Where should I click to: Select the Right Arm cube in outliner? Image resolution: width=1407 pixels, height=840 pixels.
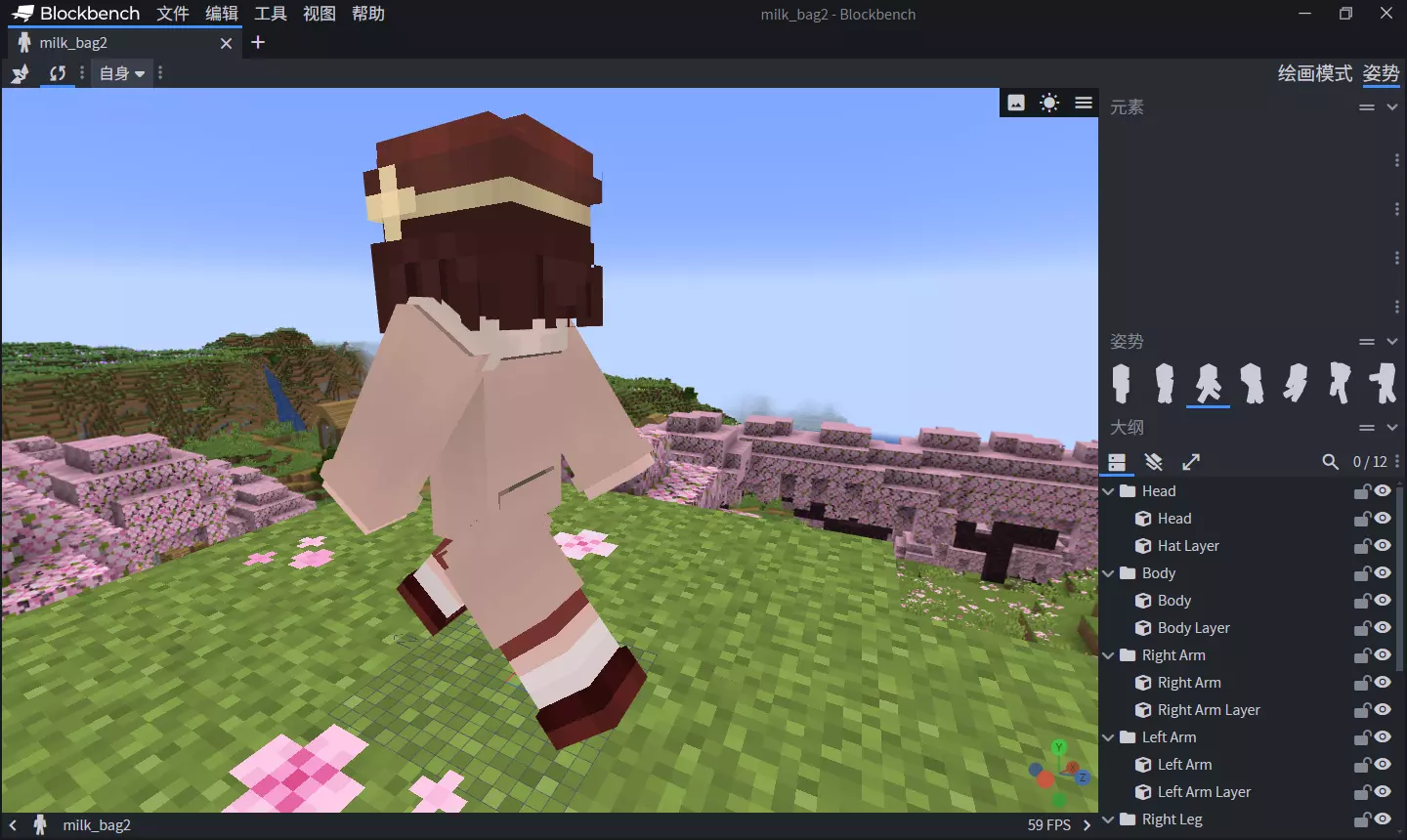pos(1189,683)
